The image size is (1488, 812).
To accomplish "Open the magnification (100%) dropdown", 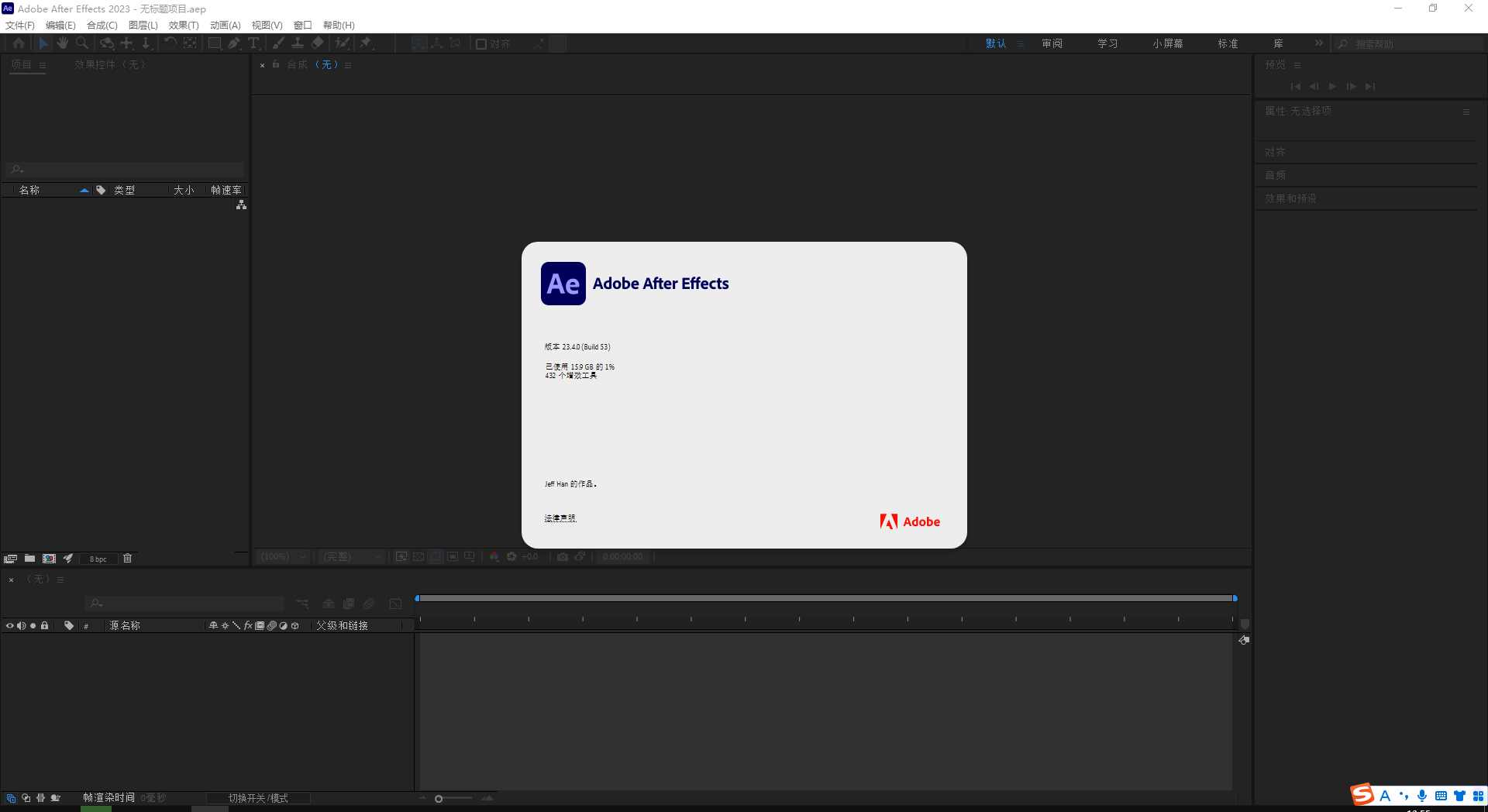I will (x=284, y=556).
